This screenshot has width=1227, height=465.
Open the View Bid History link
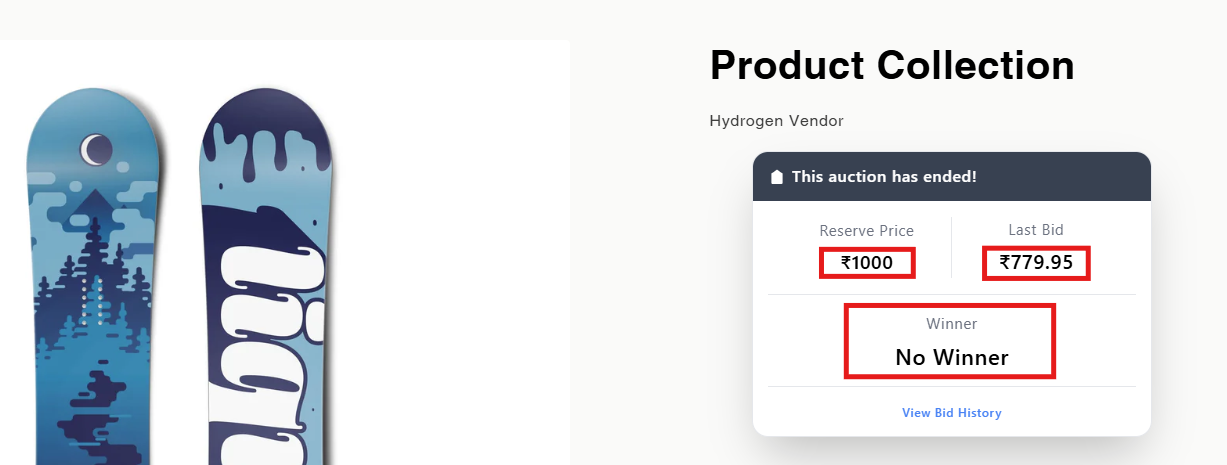tap(951, 413)
